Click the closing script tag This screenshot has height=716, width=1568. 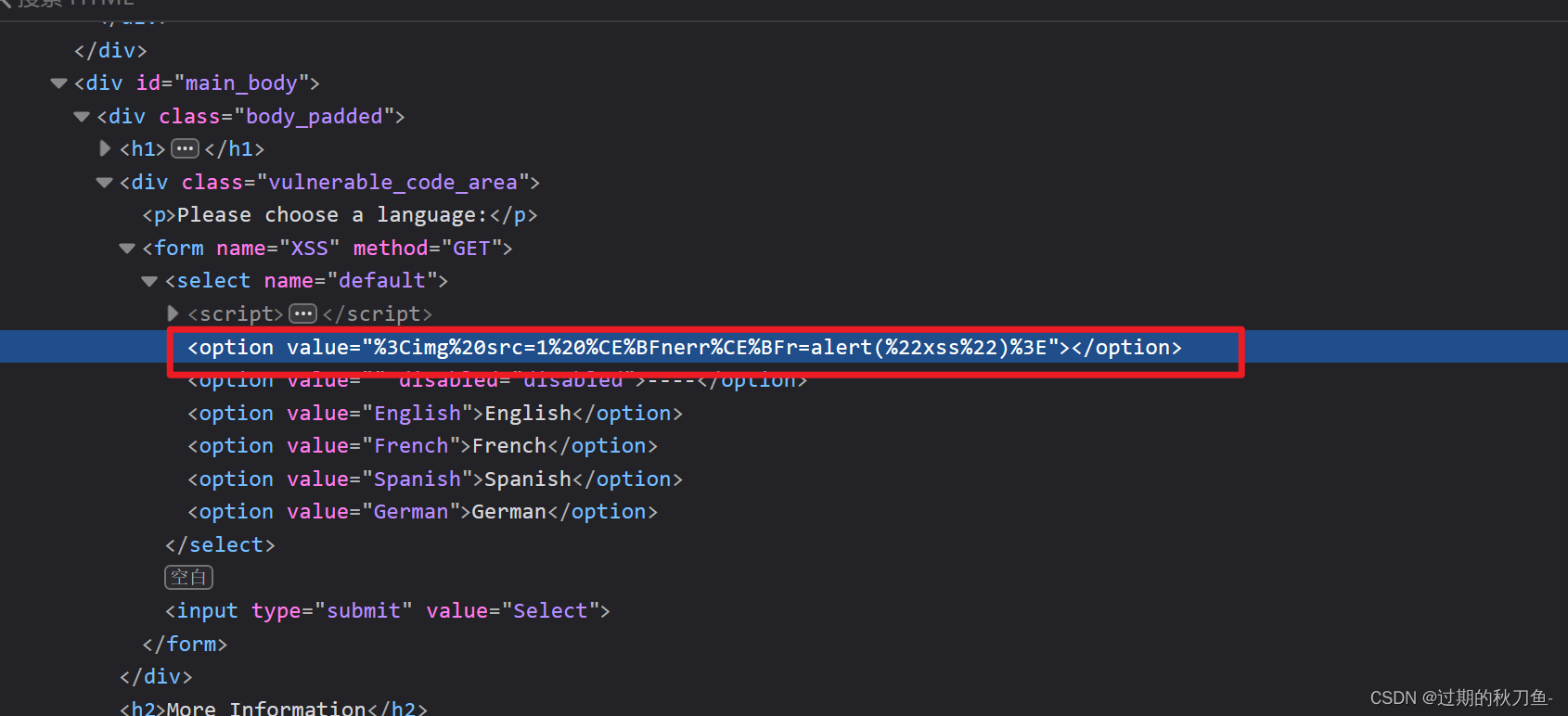[x=377, y=313]
